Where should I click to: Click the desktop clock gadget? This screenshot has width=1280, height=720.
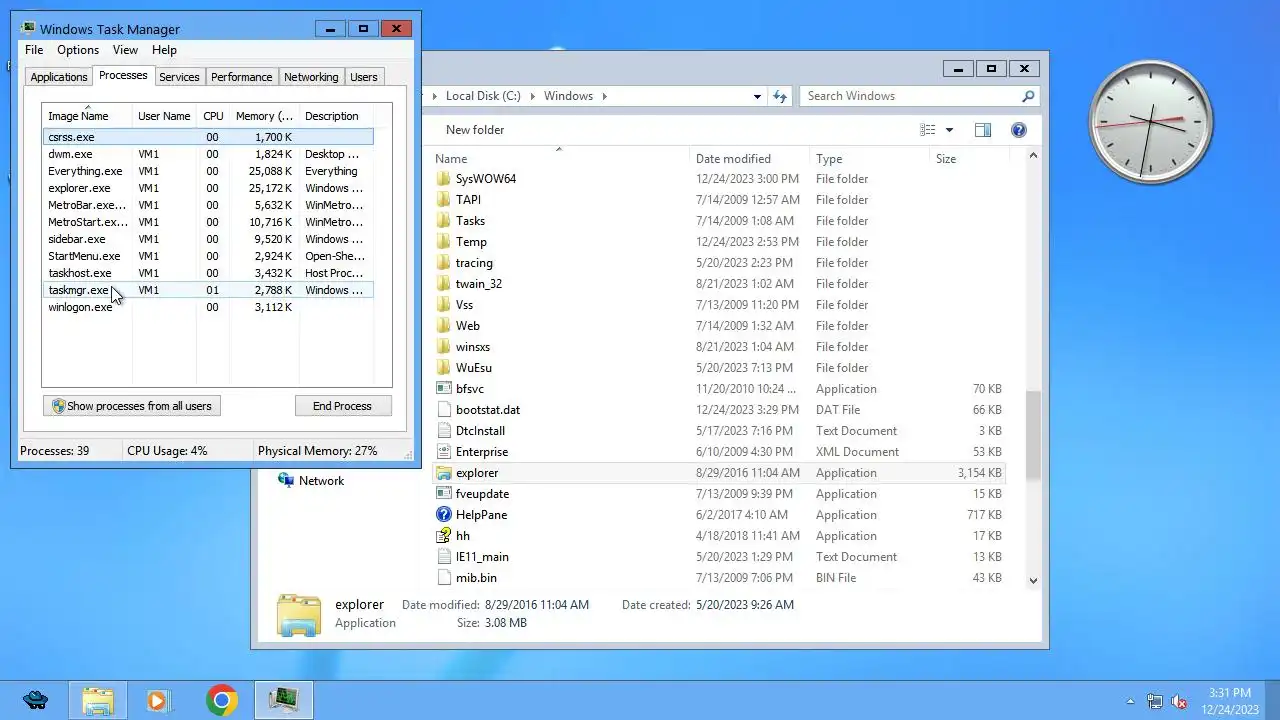click(x=1151, y=123)
